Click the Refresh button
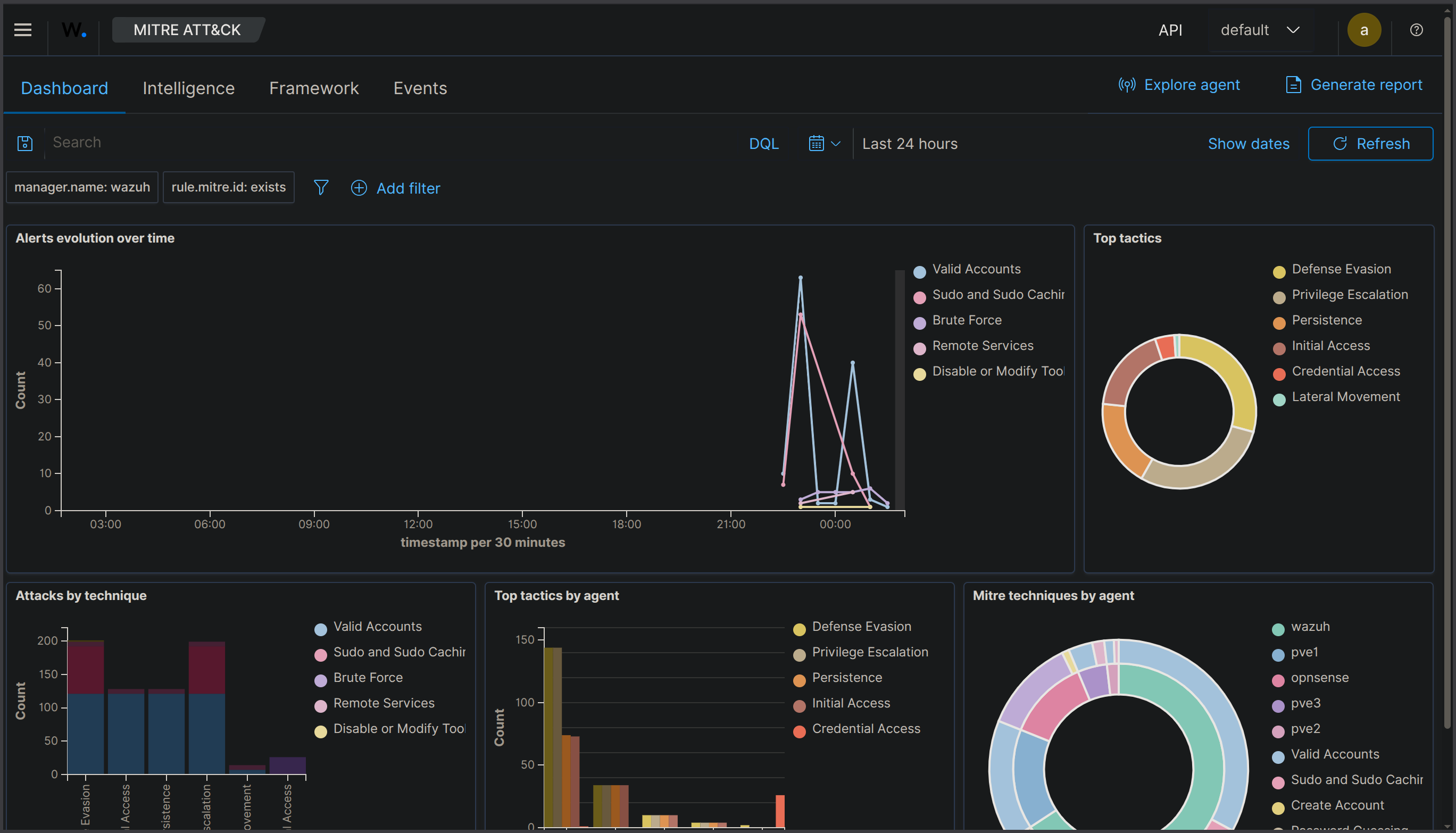 [1371, 143]
